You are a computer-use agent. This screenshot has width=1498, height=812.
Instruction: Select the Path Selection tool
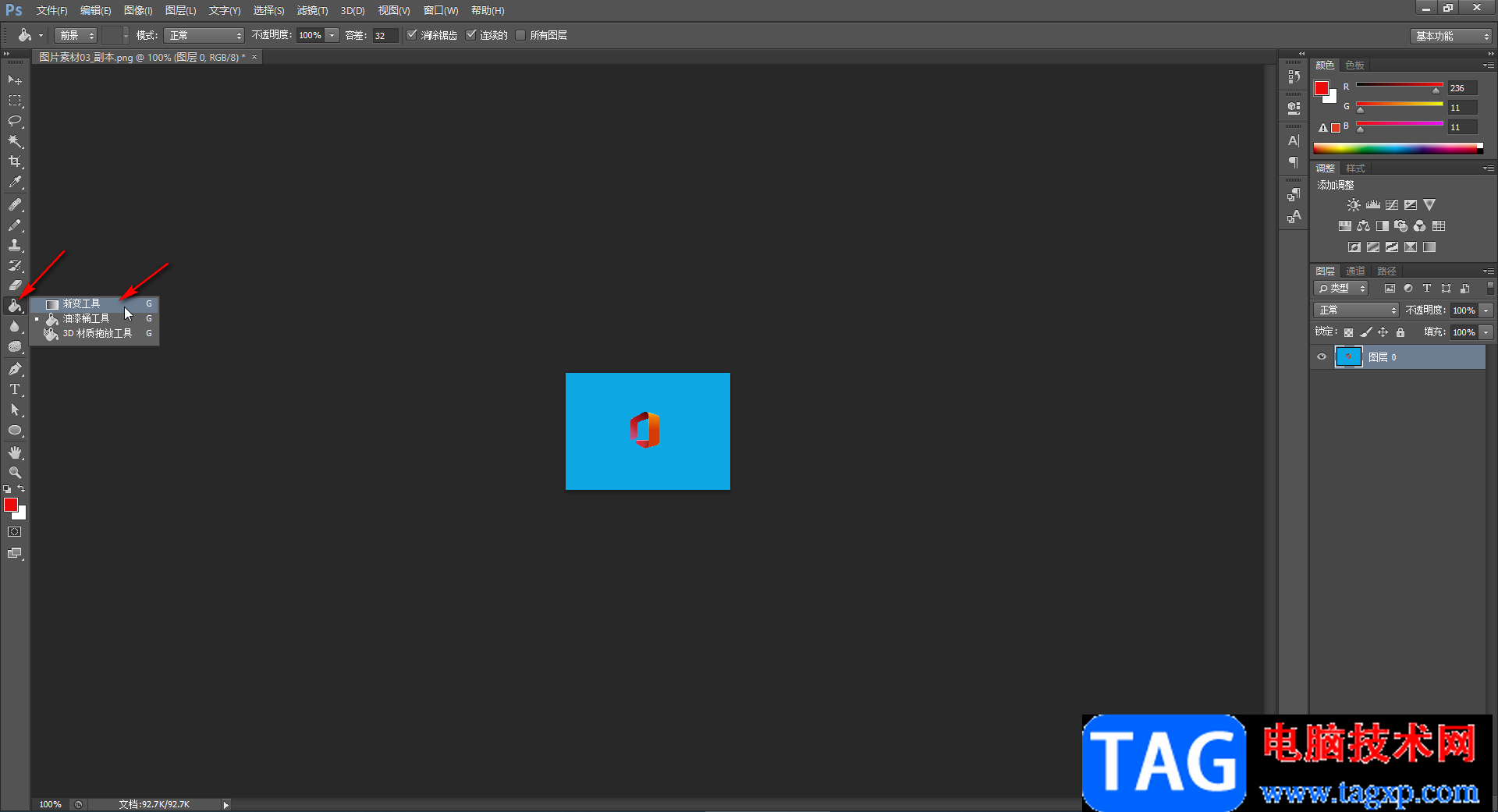(15, 410)
